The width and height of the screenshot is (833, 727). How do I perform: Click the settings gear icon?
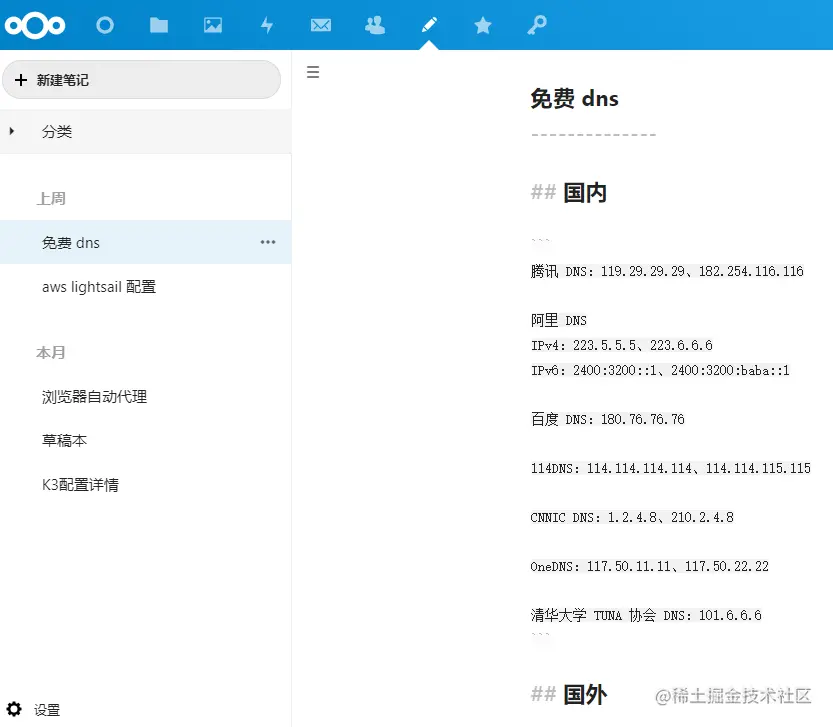point(14,709)
